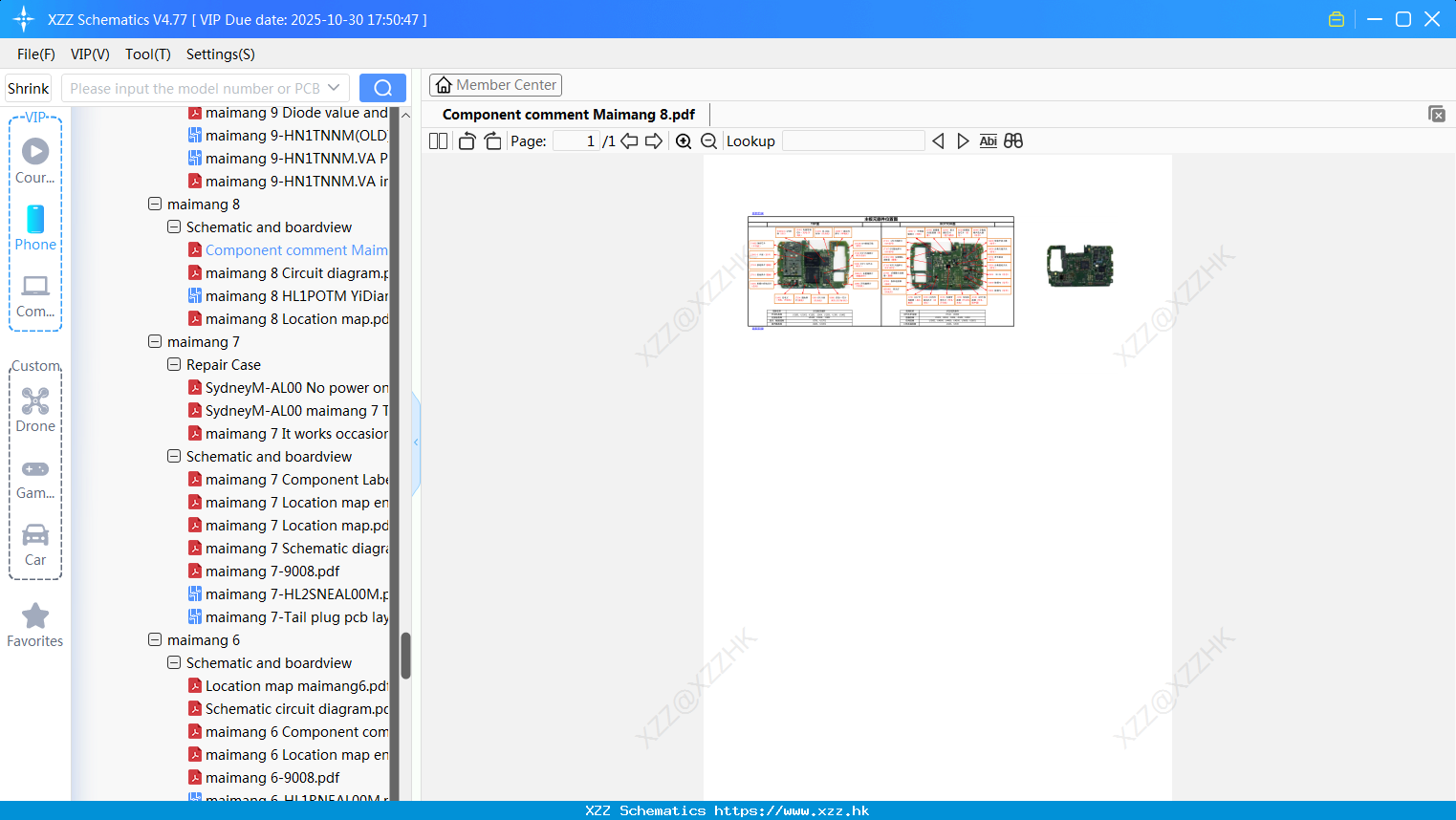The image size is (1456, 820).
Task: Open the Tool(T) menu
Action: point(148,54)
